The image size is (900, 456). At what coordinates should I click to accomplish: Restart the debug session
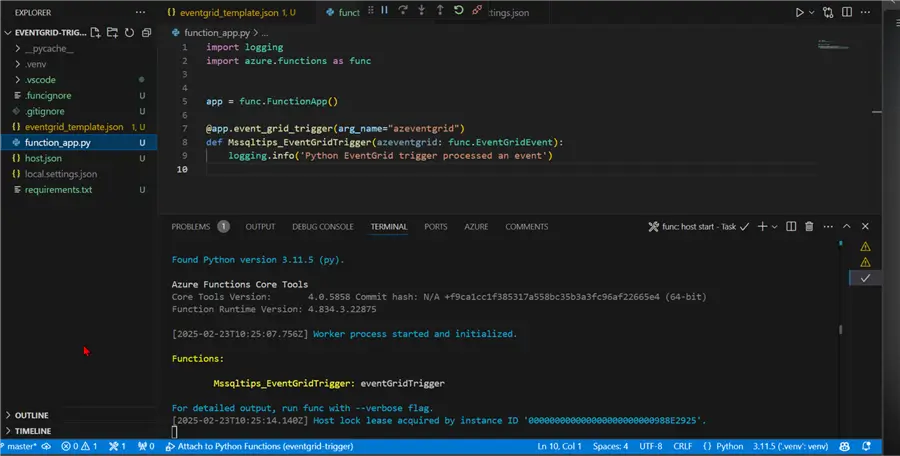pyautogui.click(x=458, y=10)
